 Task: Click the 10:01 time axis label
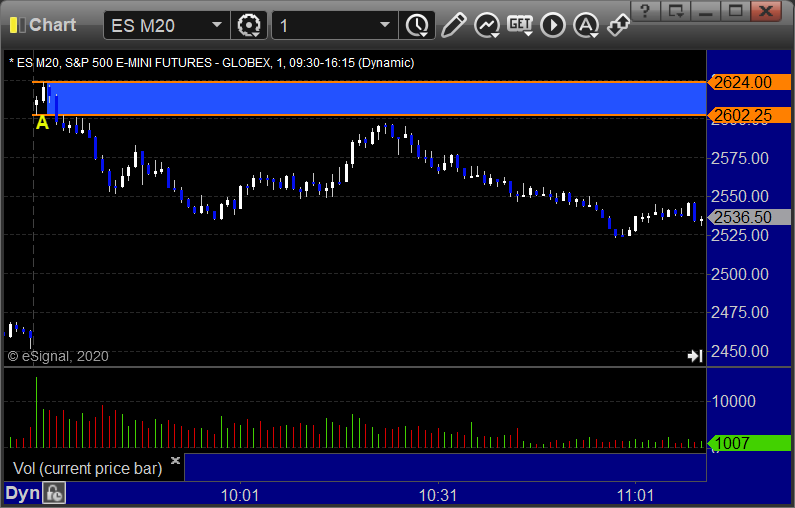point(240,495)
